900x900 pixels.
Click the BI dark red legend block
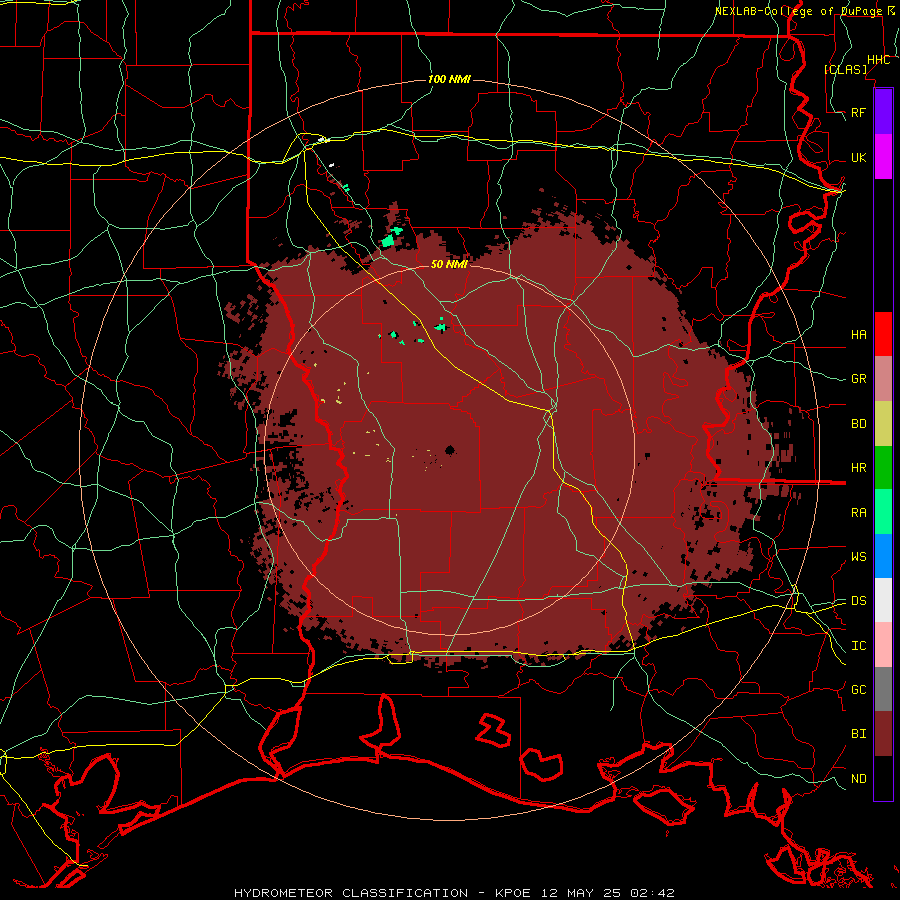coord(883,734)
